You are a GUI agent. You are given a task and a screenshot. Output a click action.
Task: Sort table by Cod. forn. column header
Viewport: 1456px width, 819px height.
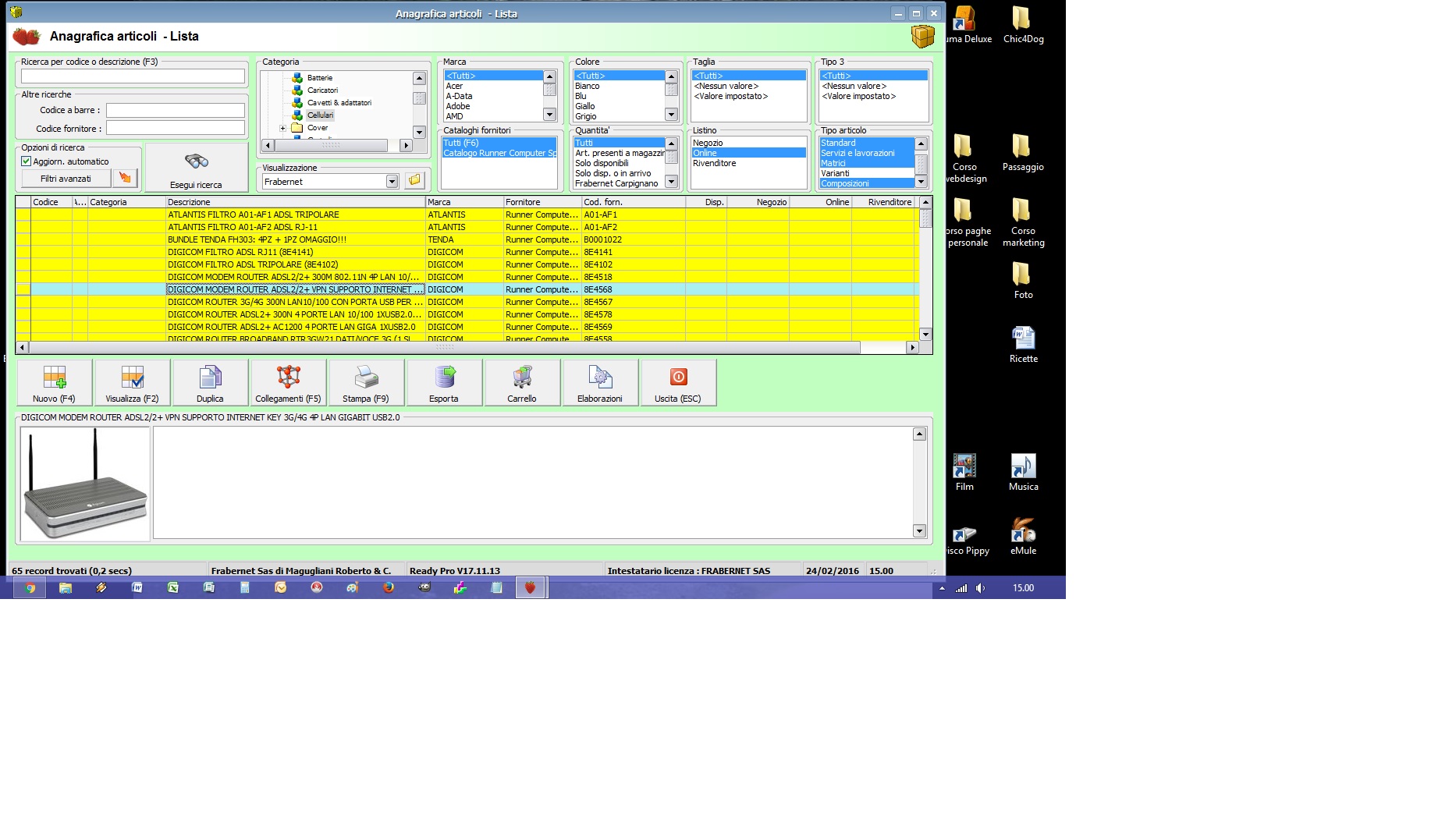634,202
